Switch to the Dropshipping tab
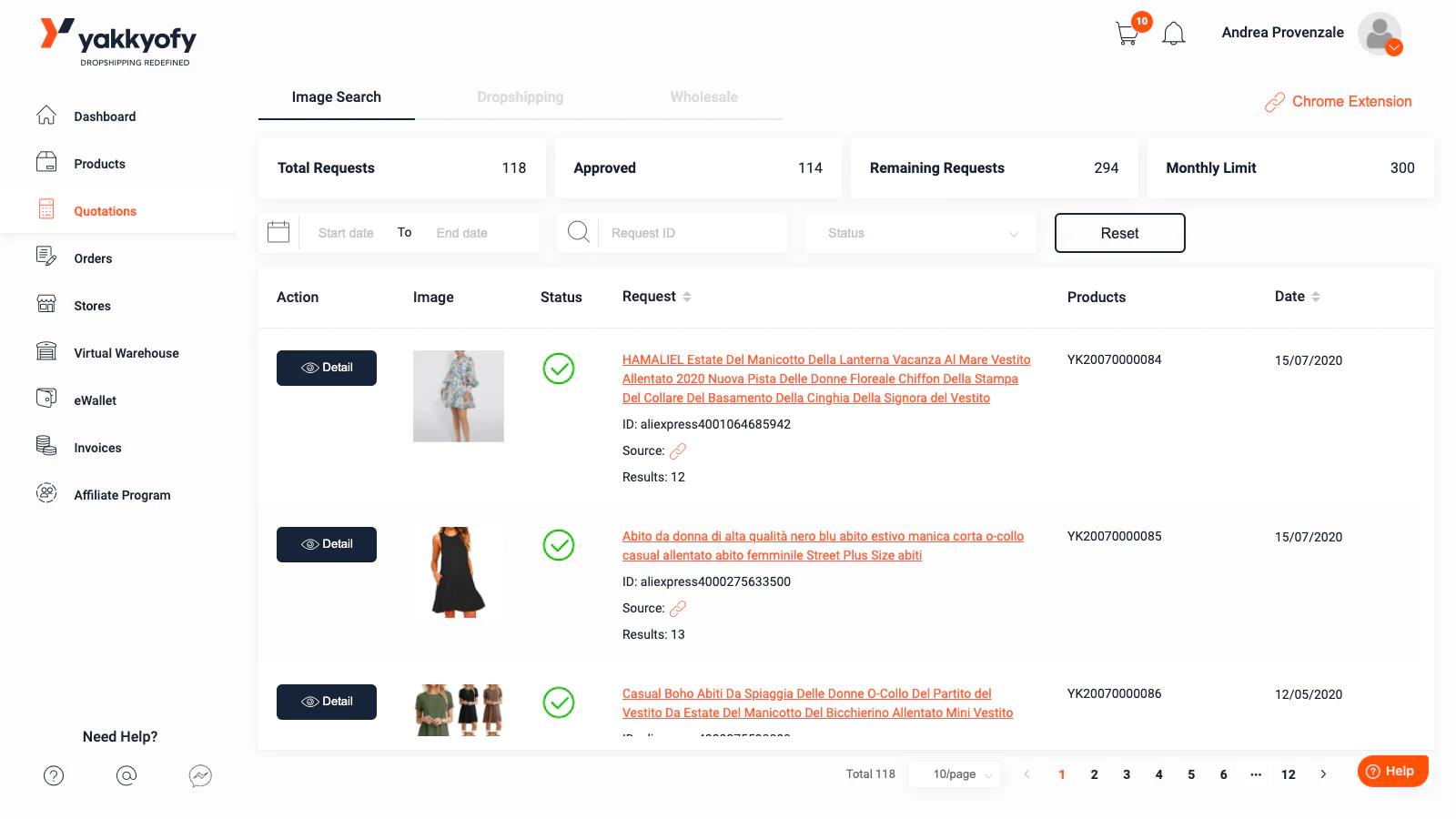 click(520, 97)
